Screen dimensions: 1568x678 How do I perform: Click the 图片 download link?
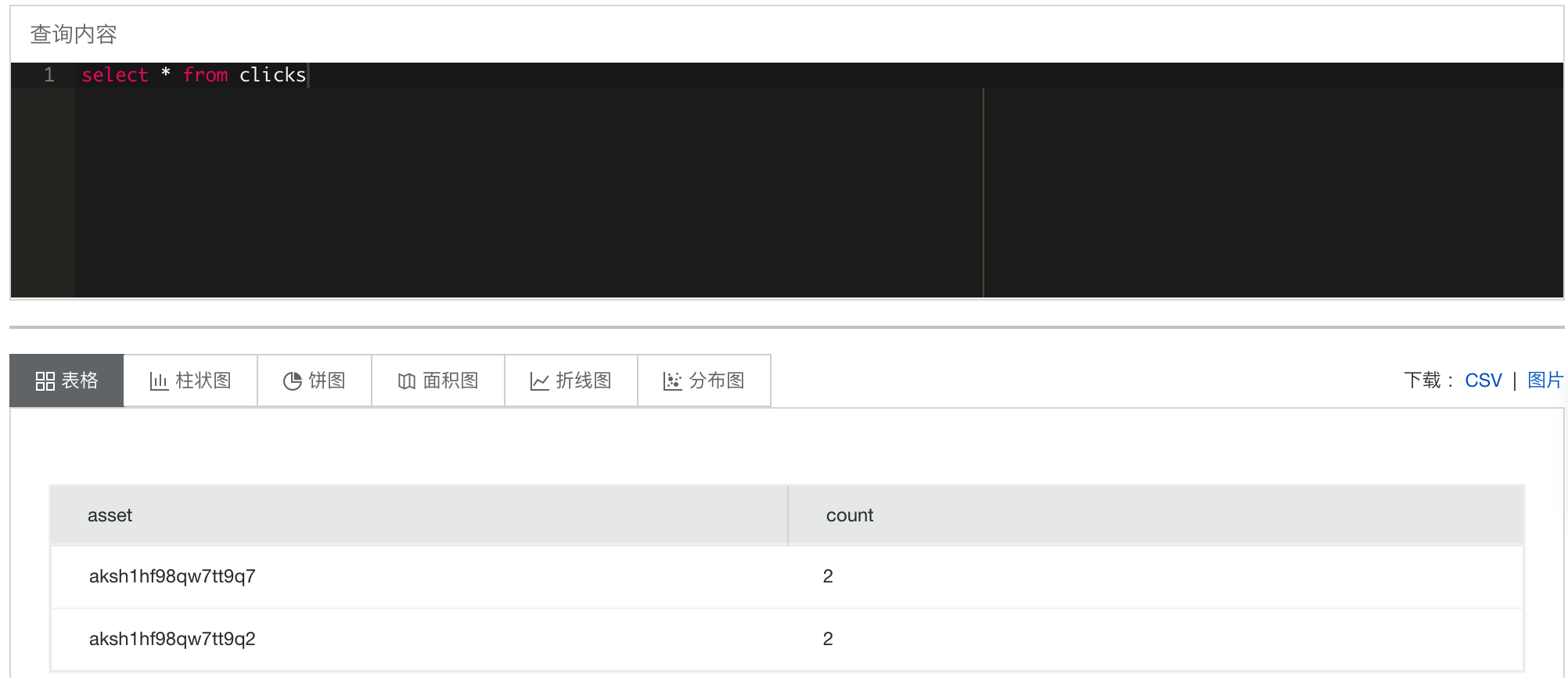[1545, 380]
